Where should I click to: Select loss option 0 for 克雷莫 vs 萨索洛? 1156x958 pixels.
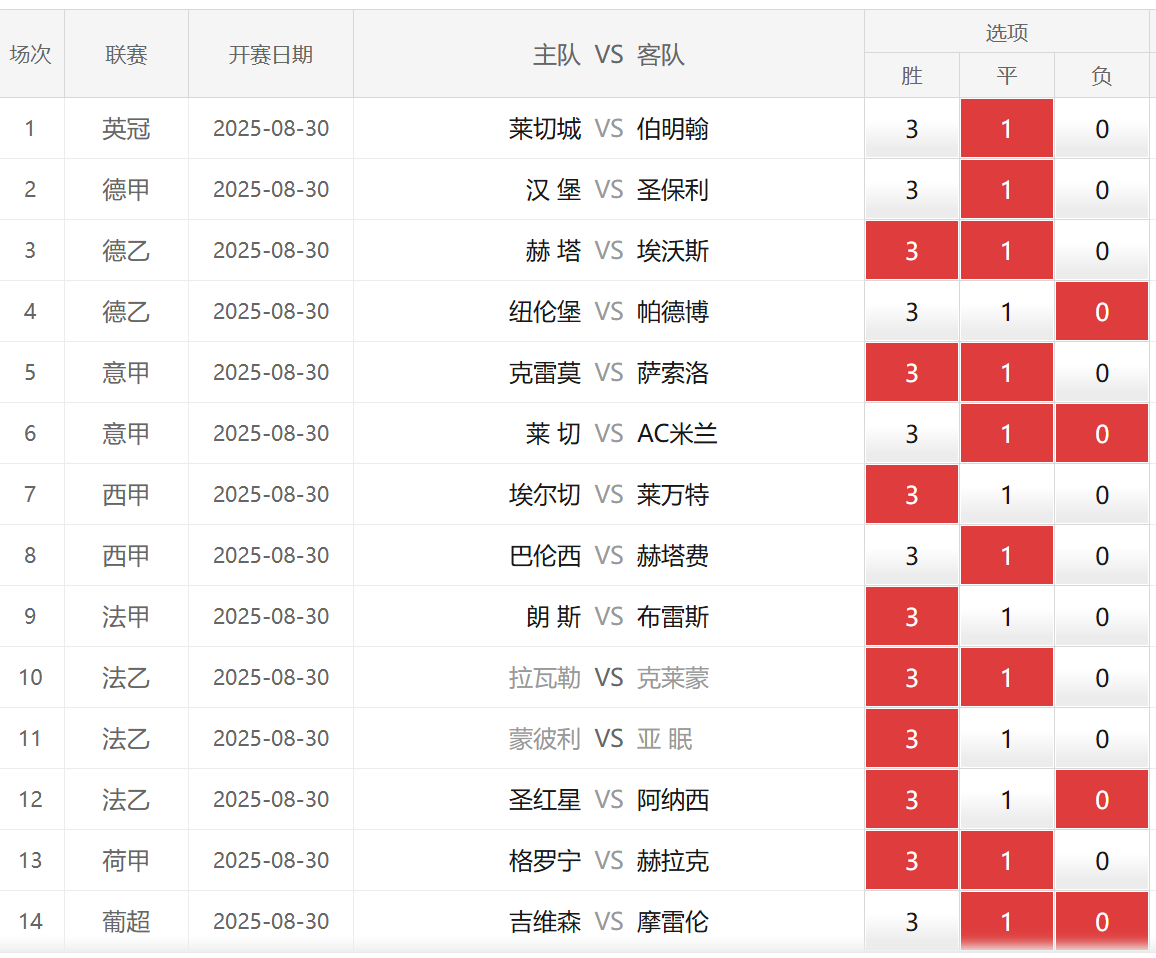click(x=1102, y=372)
